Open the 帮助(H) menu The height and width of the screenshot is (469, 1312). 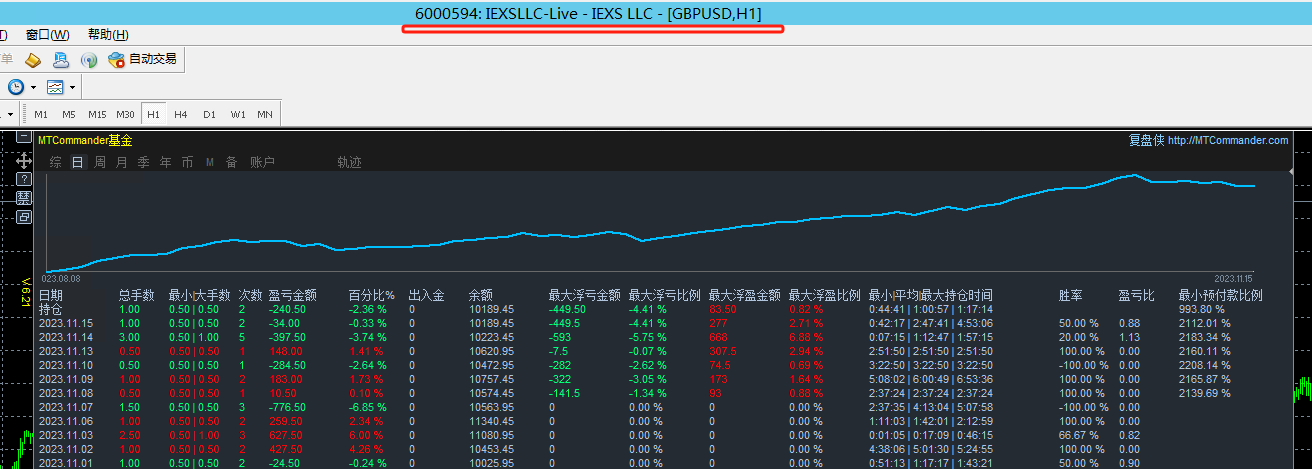108,35
